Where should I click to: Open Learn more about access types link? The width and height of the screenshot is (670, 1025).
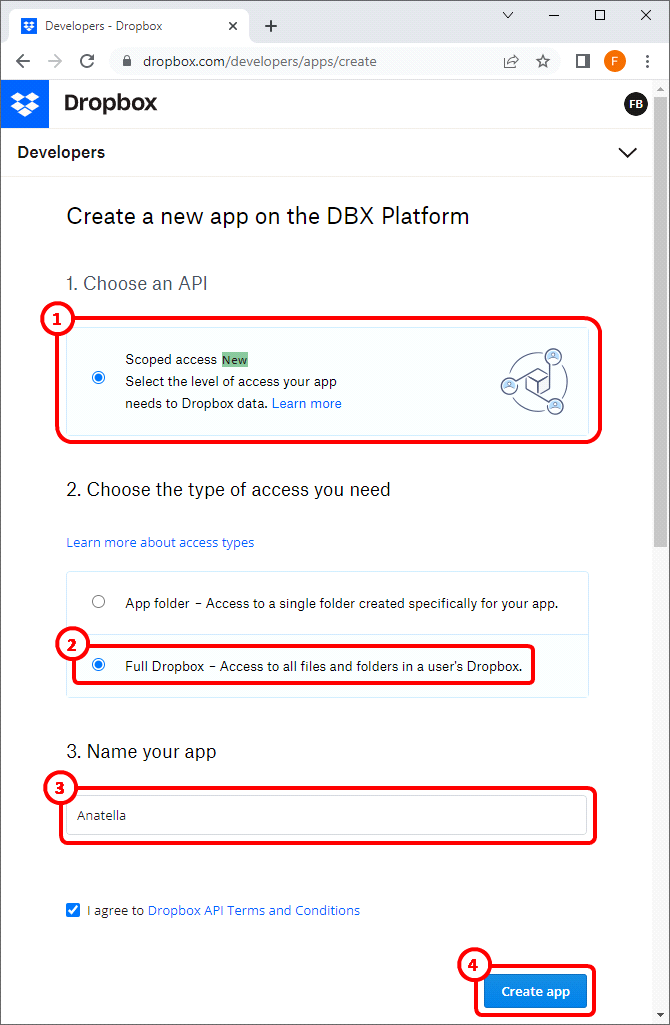(160, 543)
